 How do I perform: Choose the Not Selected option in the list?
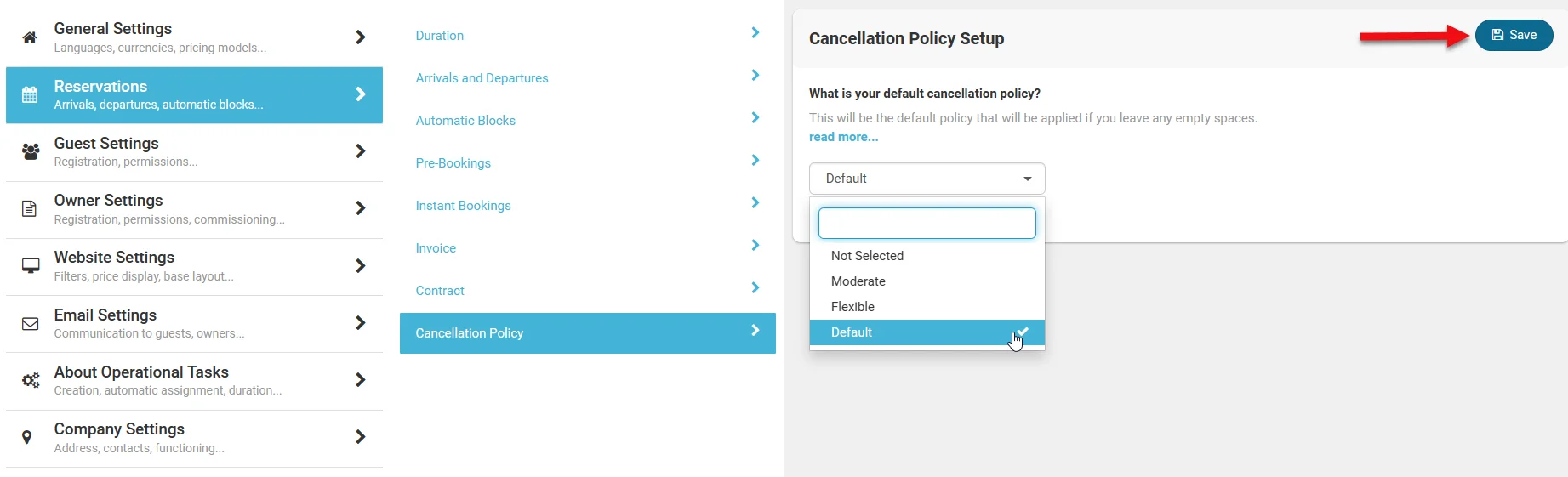tap(867, 256)
